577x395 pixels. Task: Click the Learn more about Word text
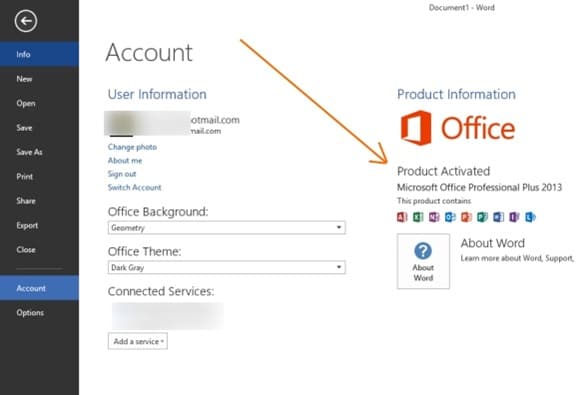coord(517,258)
